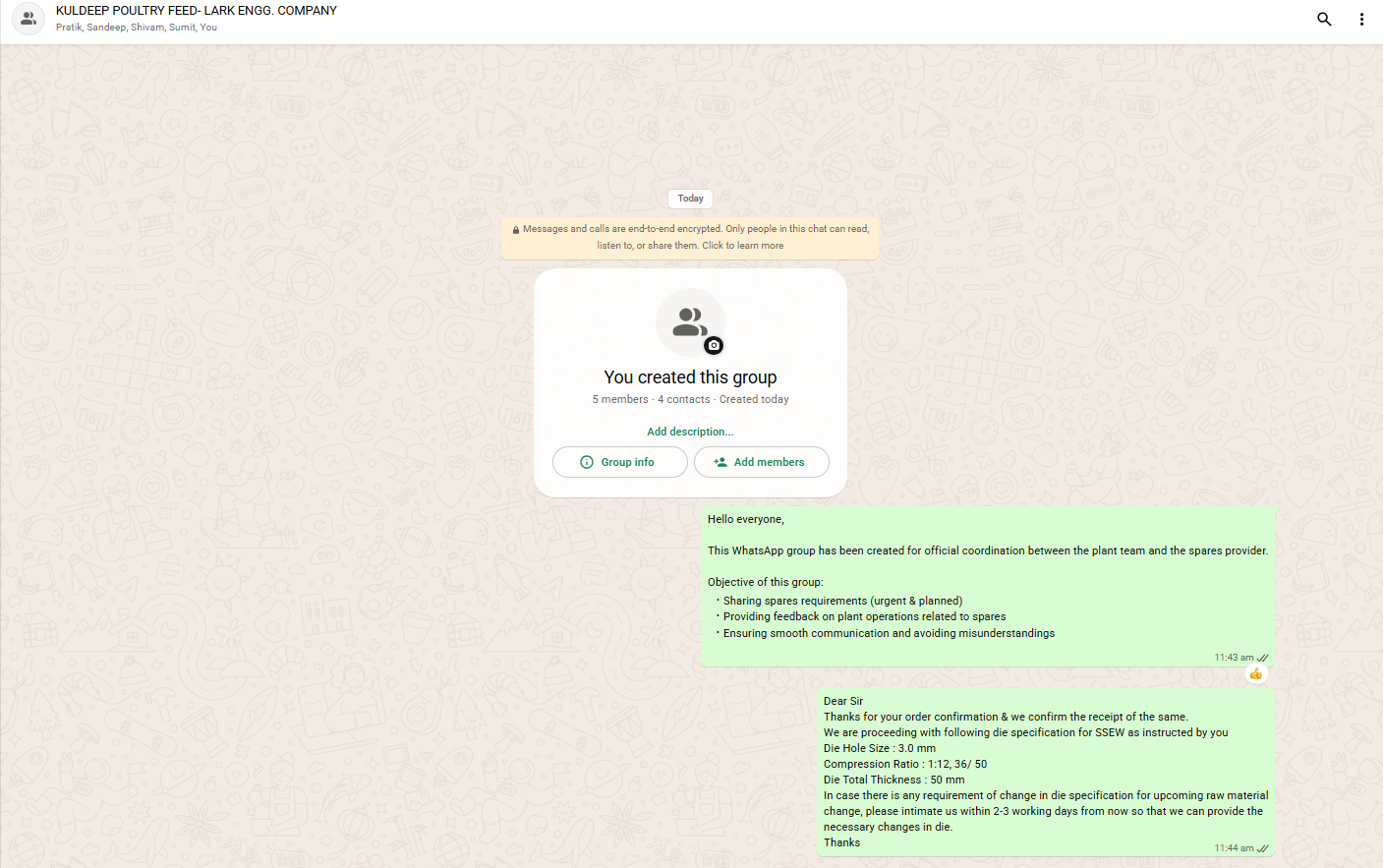This screenshot has height=868, width=1383.
Task: Click the thumbs up reaction emoji
Action: pyautogui.click(x=1256, y=673)
